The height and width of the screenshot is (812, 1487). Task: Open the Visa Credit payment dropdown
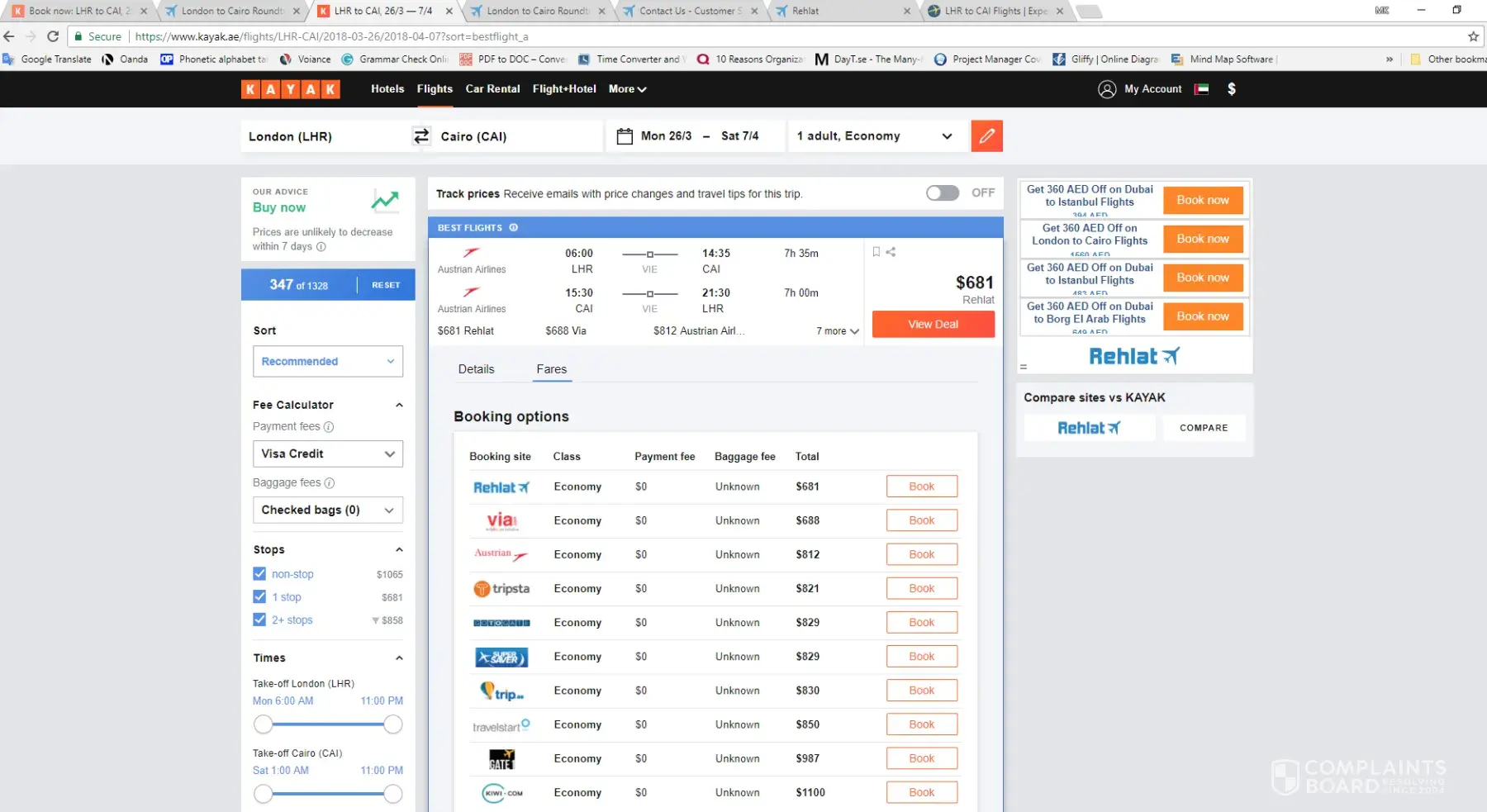(x=328, y=454)
